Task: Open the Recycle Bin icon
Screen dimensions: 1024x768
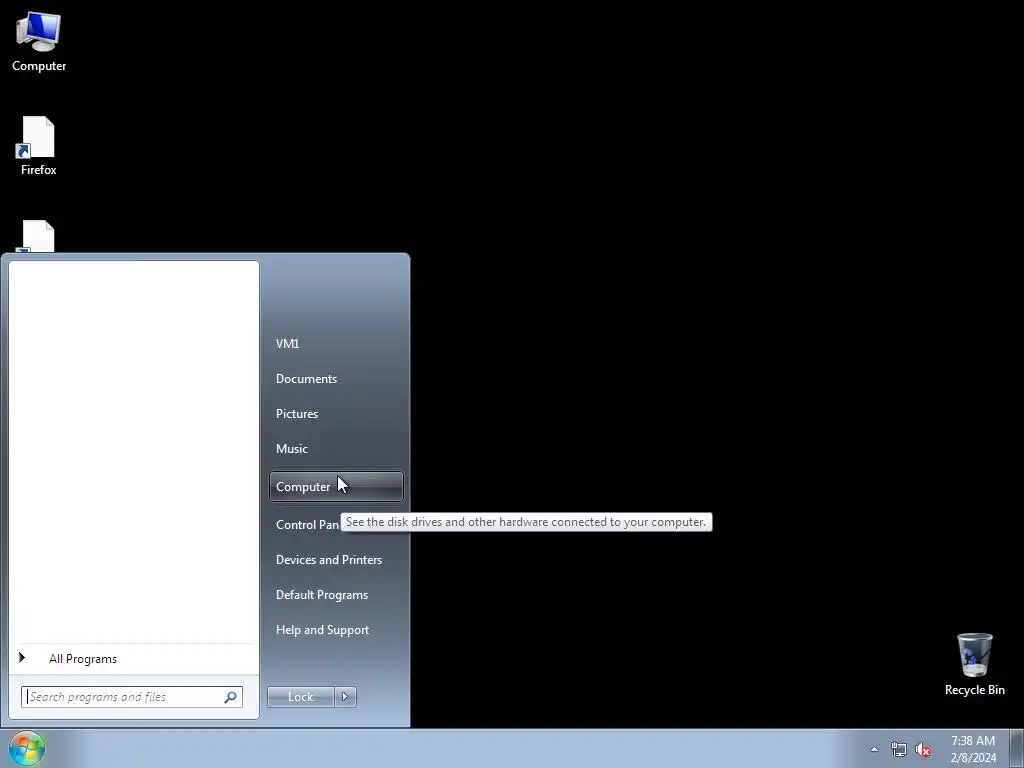Action: pos(974,664)
